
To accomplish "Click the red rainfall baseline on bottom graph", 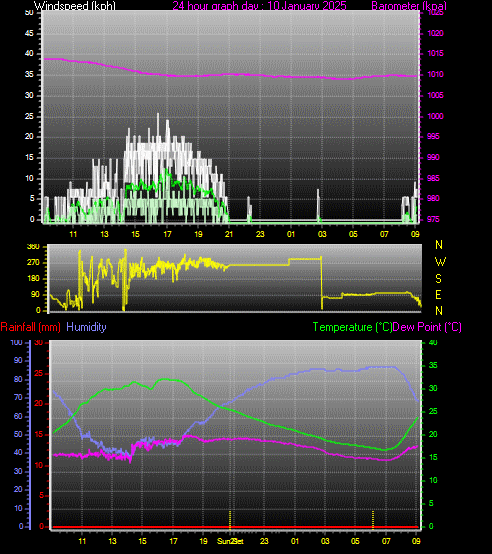I will [x=235, y=527].
